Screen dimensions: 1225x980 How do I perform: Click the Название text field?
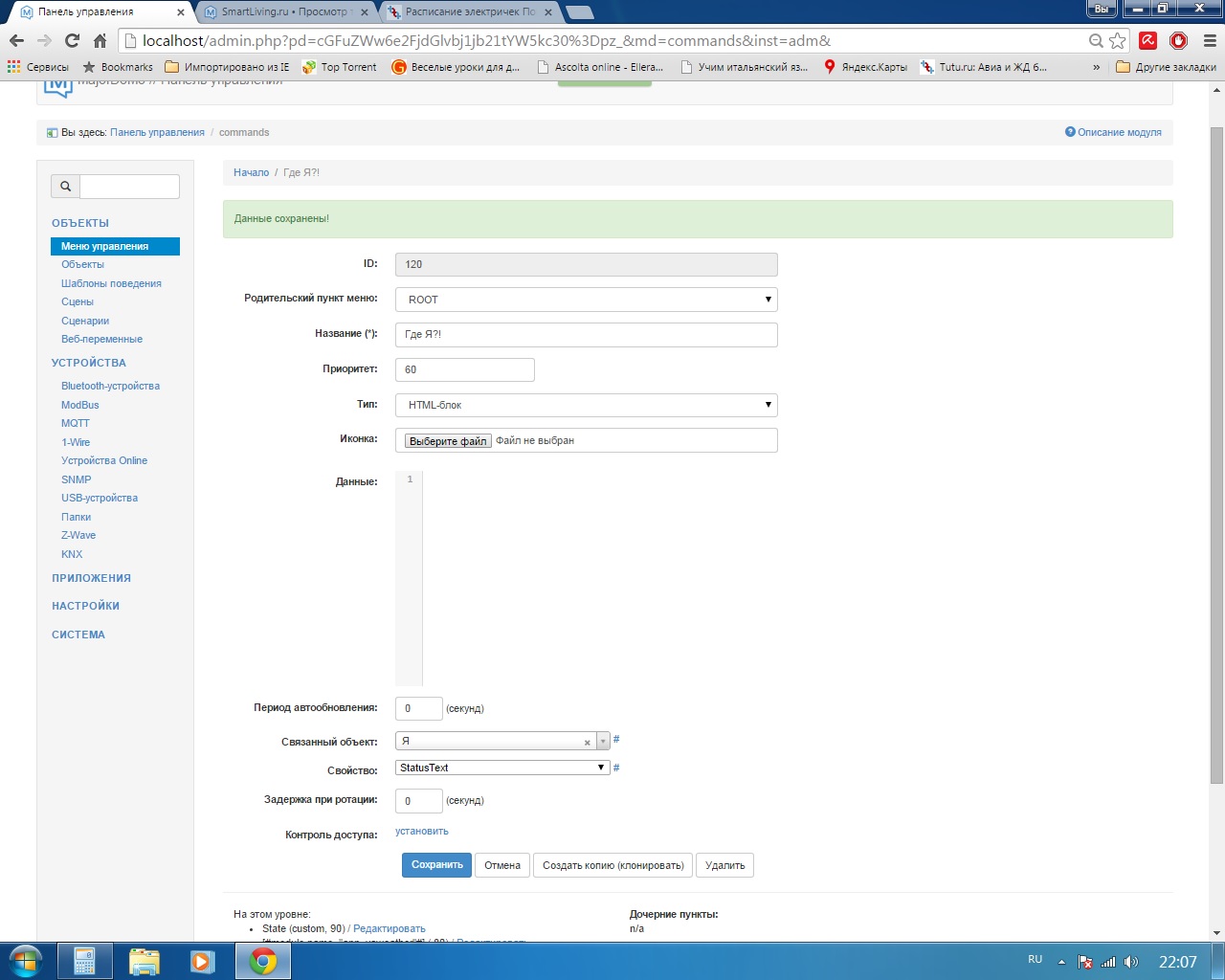point(586,335)
